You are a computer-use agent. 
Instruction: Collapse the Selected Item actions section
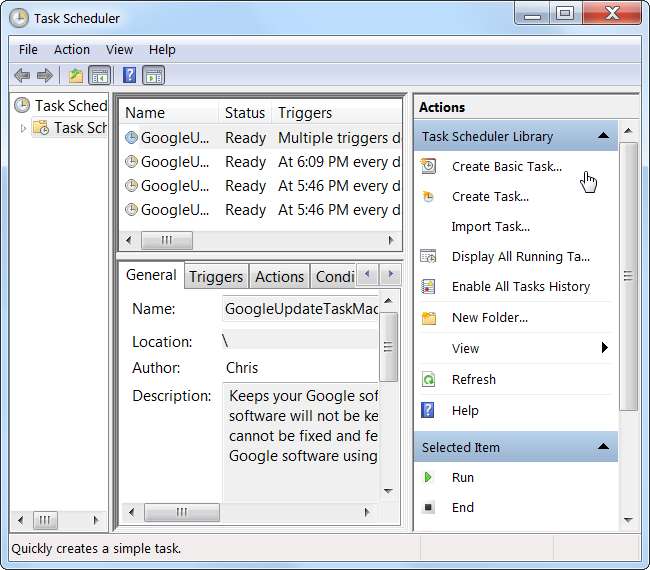[x=603, y=447]
